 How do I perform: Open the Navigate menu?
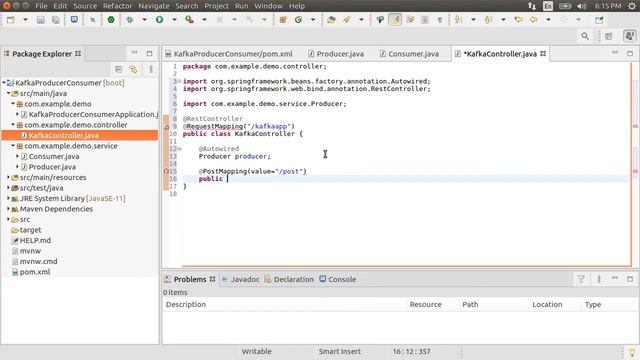(x=154, y=6)
